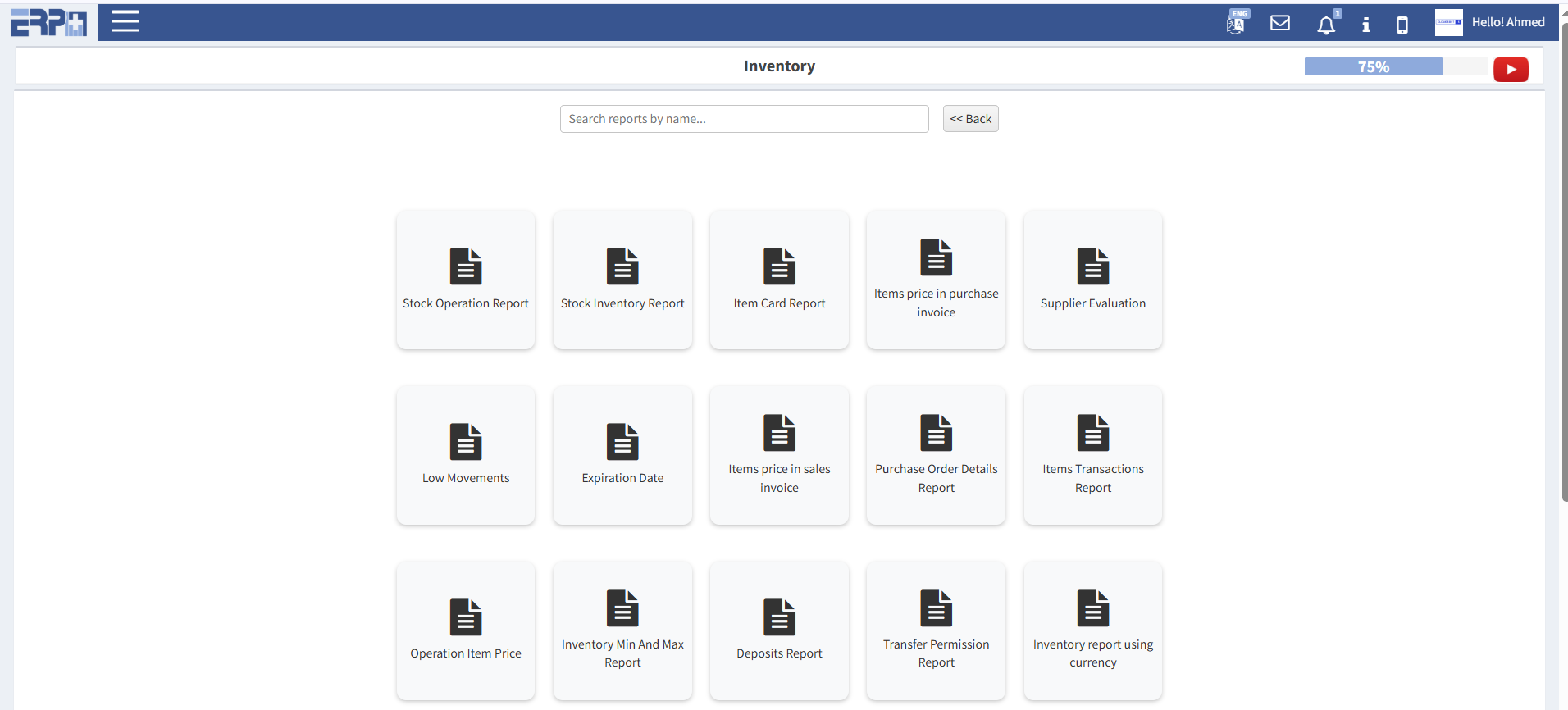Open Stock Inventory Report card

tap(622, 280)
